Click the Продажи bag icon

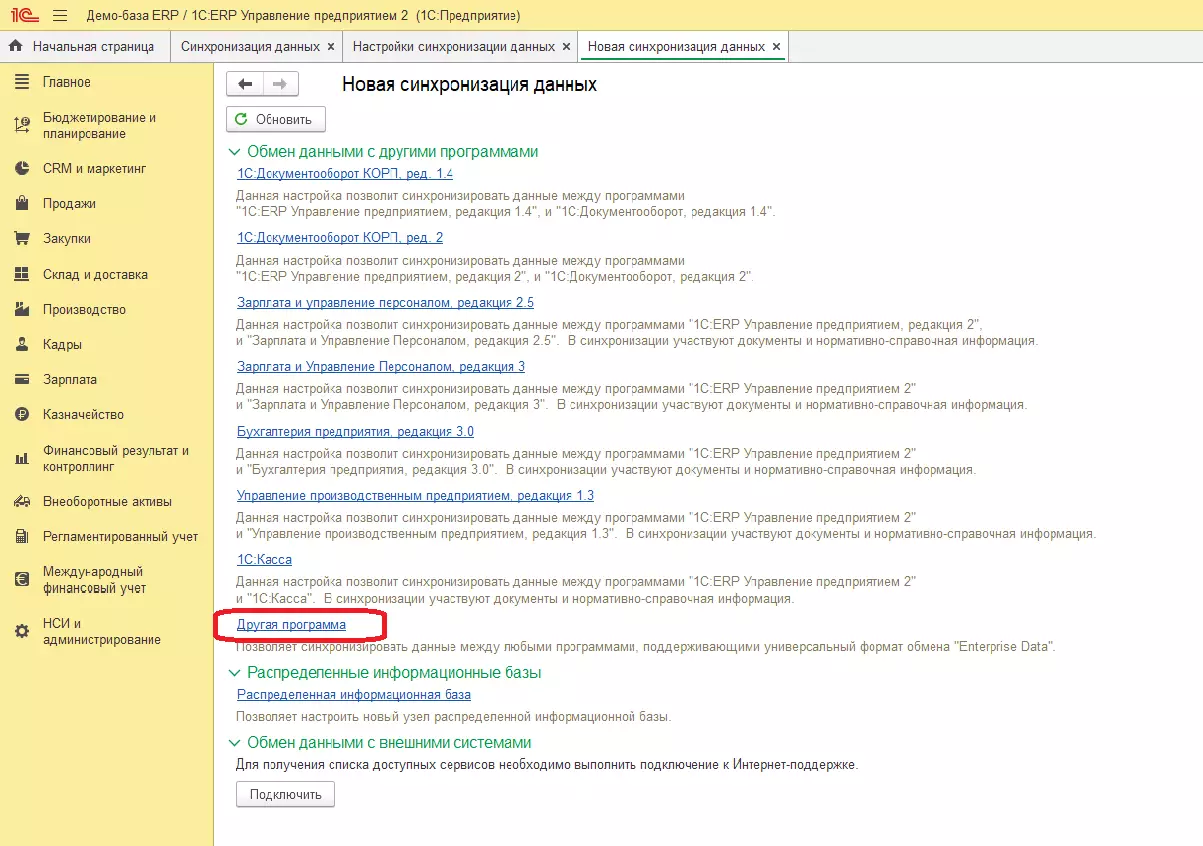click(22, 204)
